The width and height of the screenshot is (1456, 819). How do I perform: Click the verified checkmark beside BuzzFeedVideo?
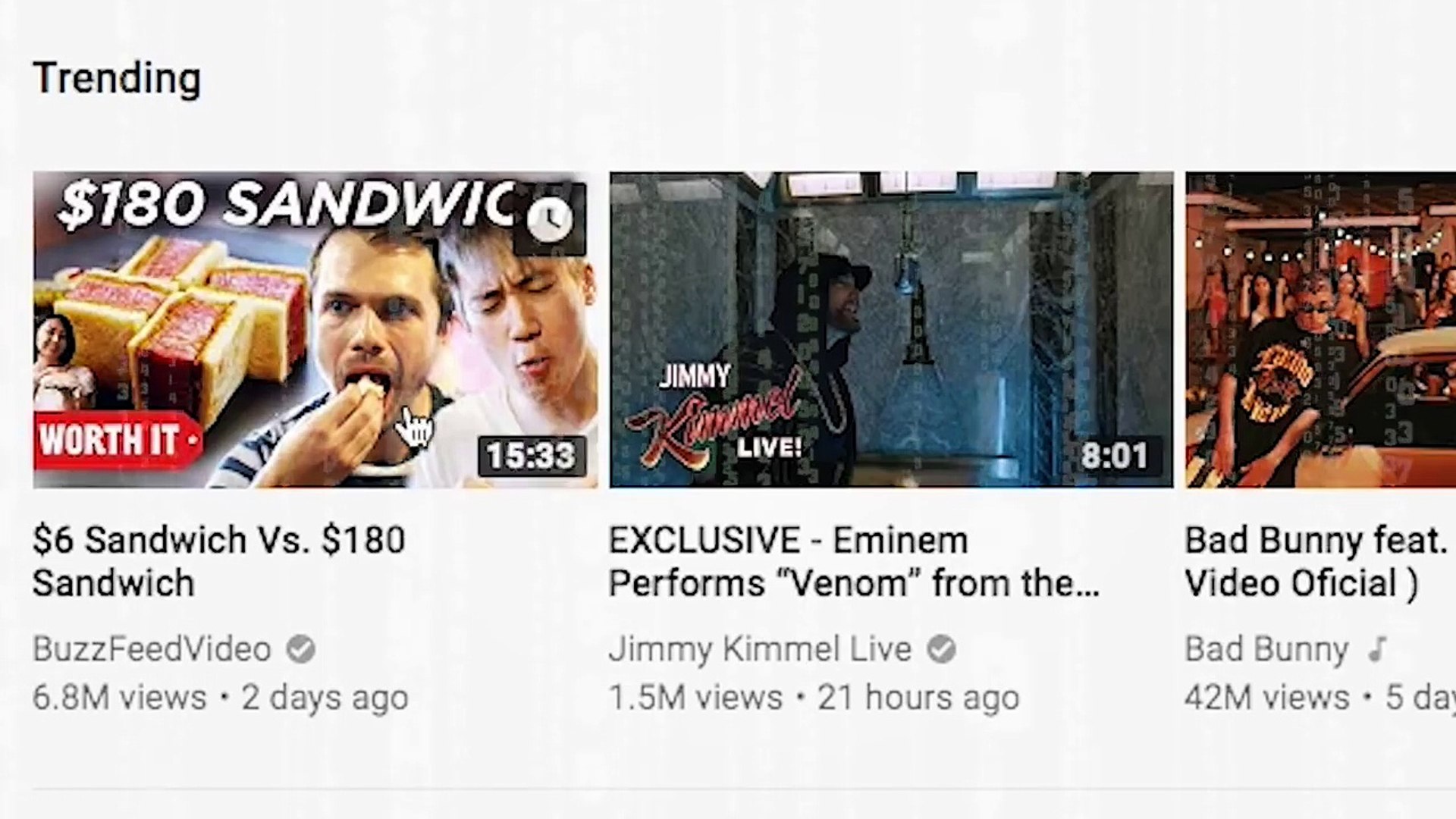tap(301, 650)
